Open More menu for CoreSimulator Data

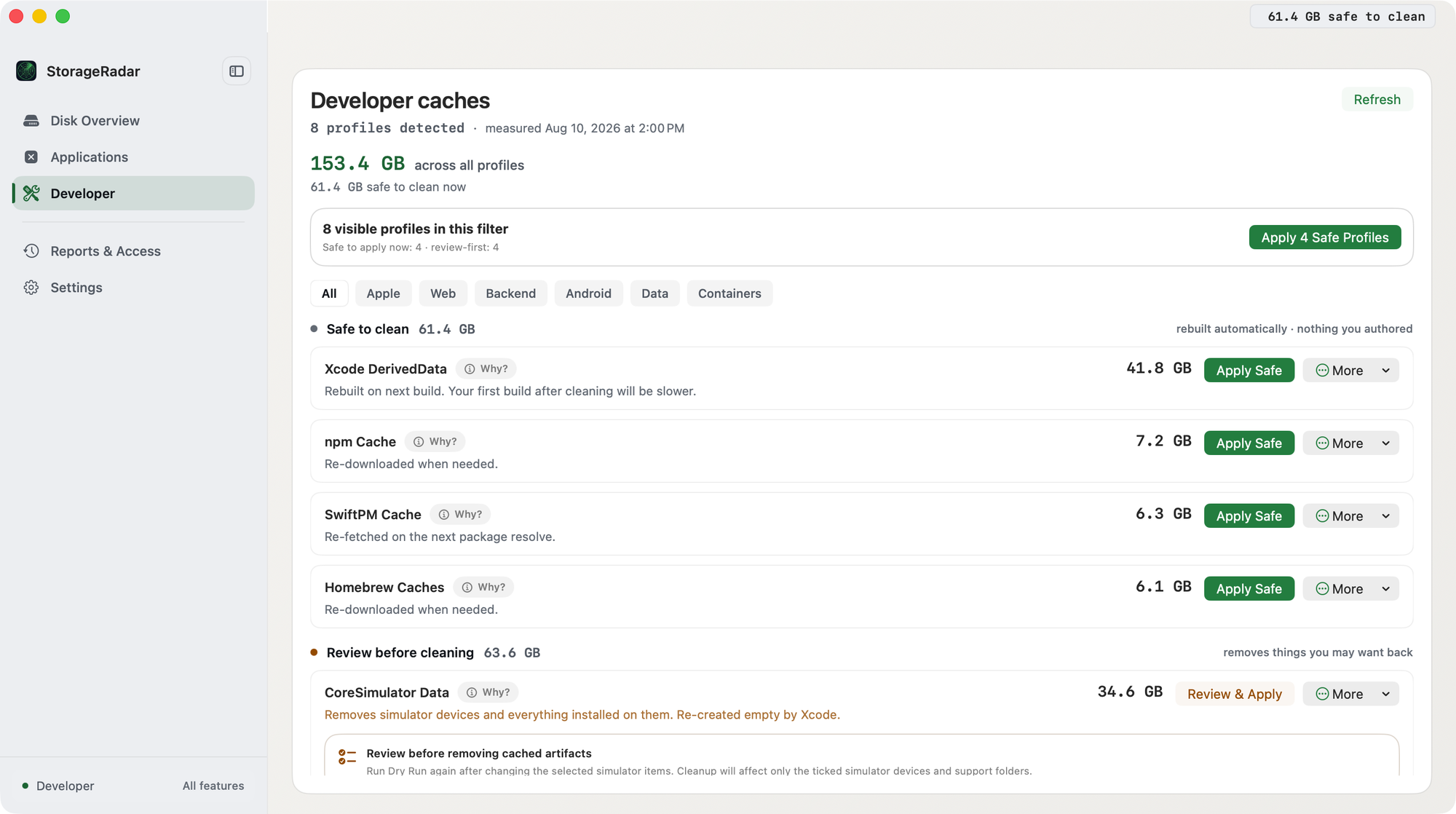(1351, 695)
